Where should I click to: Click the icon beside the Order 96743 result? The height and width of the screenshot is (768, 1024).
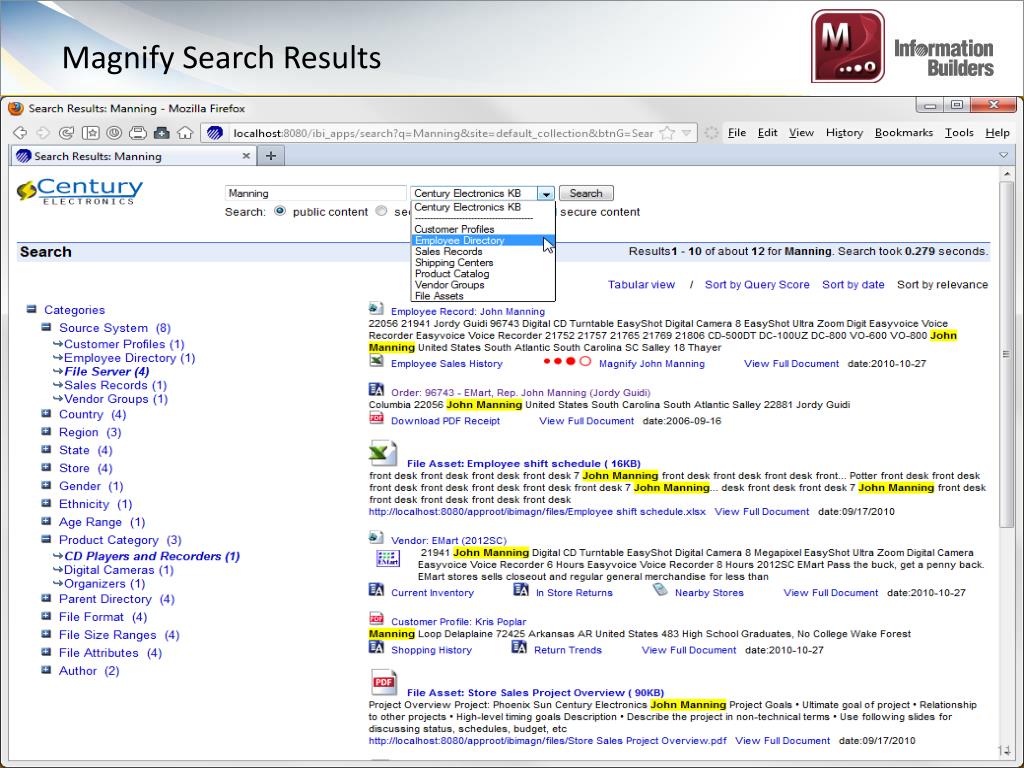376,390
